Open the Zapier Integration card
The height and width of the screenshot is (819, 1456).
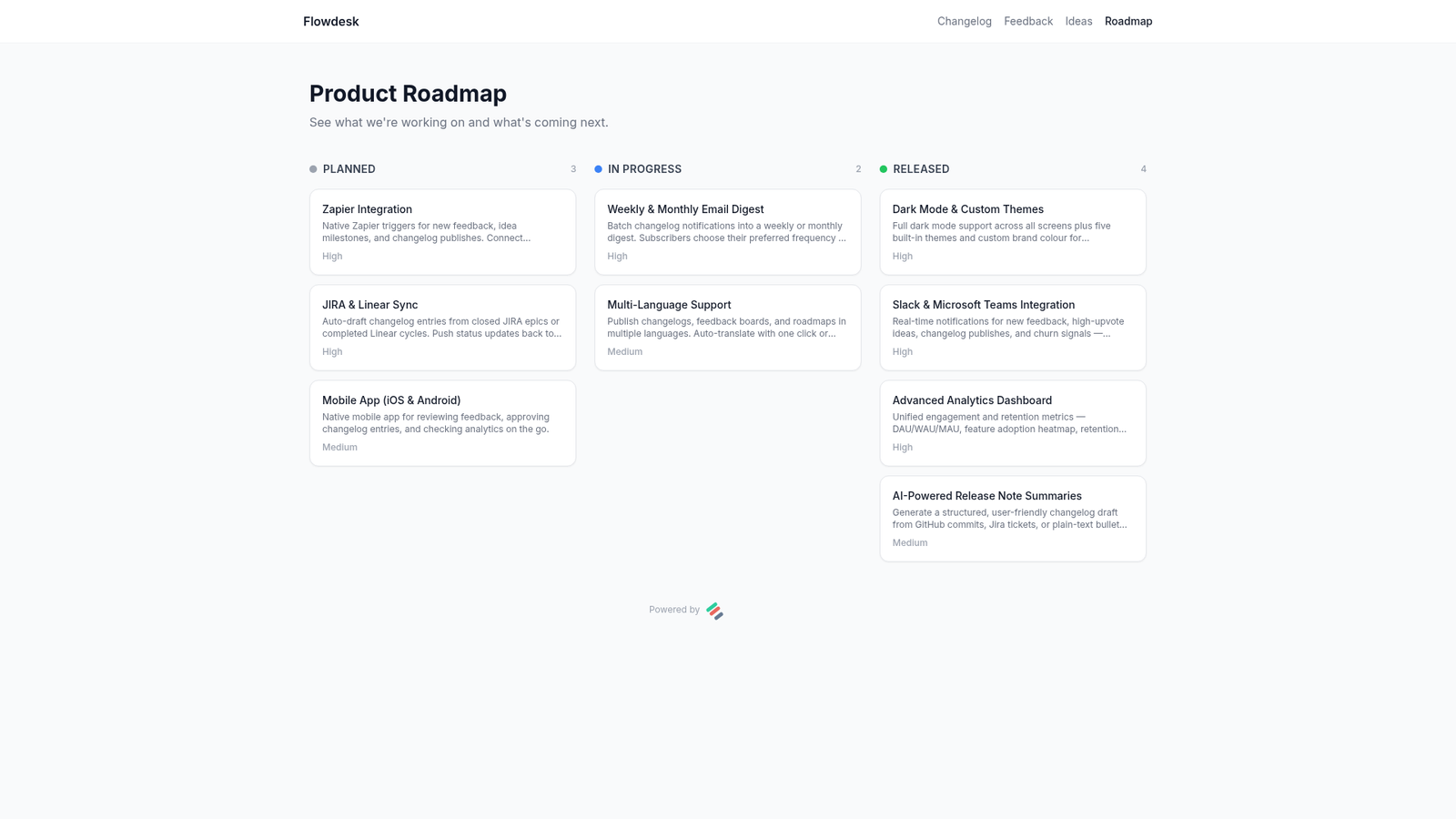click(x=442, y=232)
